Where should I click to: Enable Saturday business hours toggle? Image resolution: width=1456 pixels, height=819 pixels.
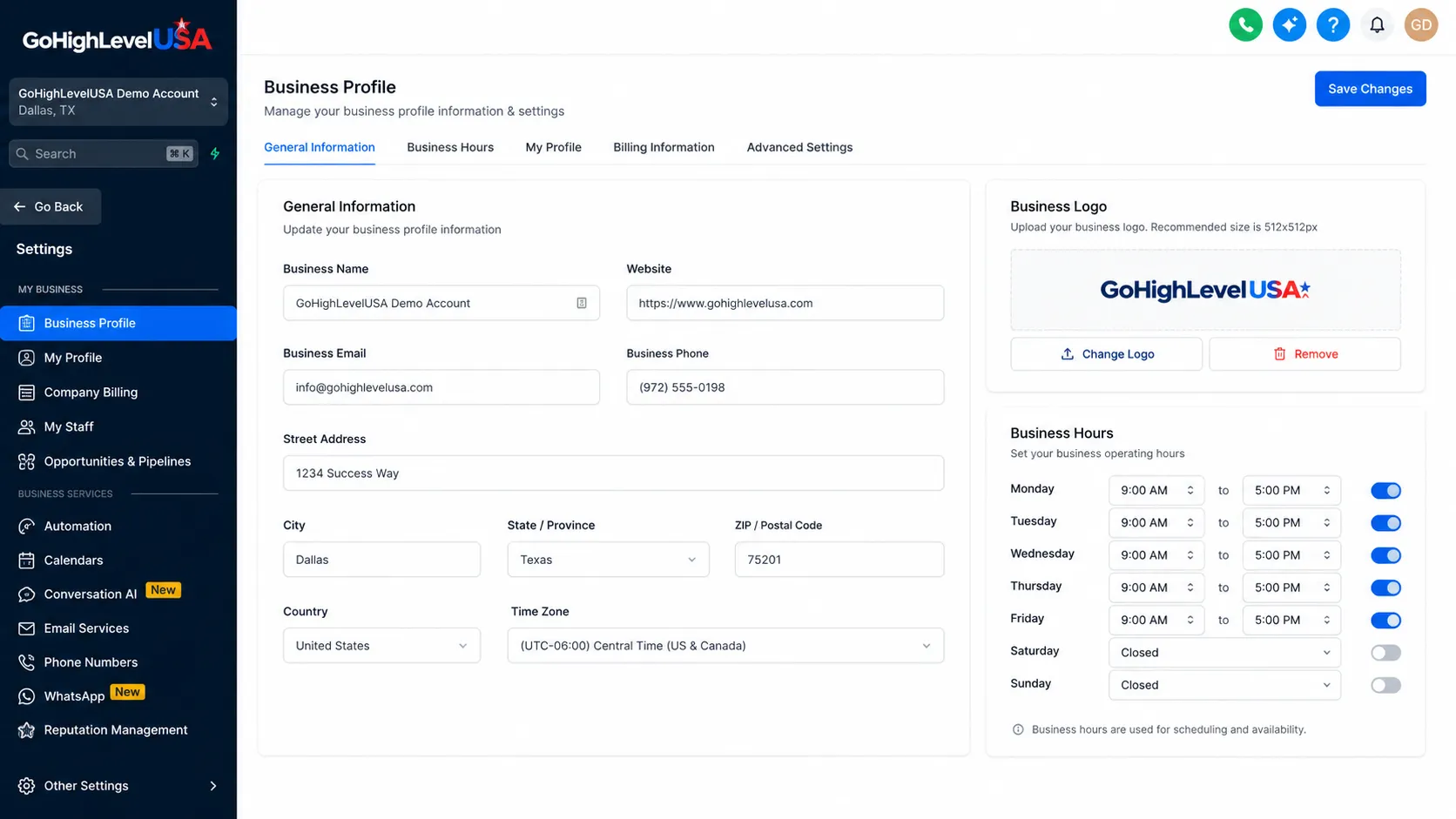click(x=1385, y=653)
